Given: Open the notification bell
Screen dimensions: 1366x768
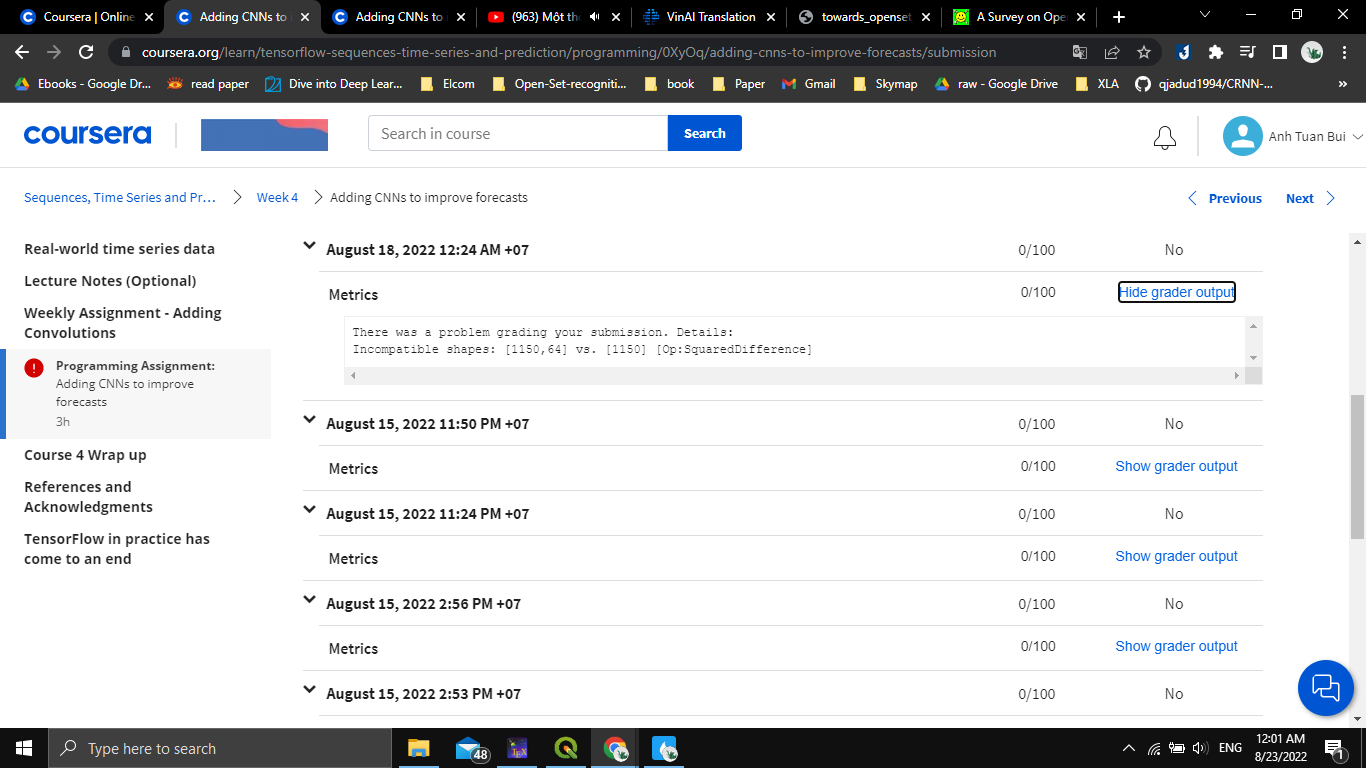Looking at the screenshot, I should pyautogui.click(x=1164, y=136).
